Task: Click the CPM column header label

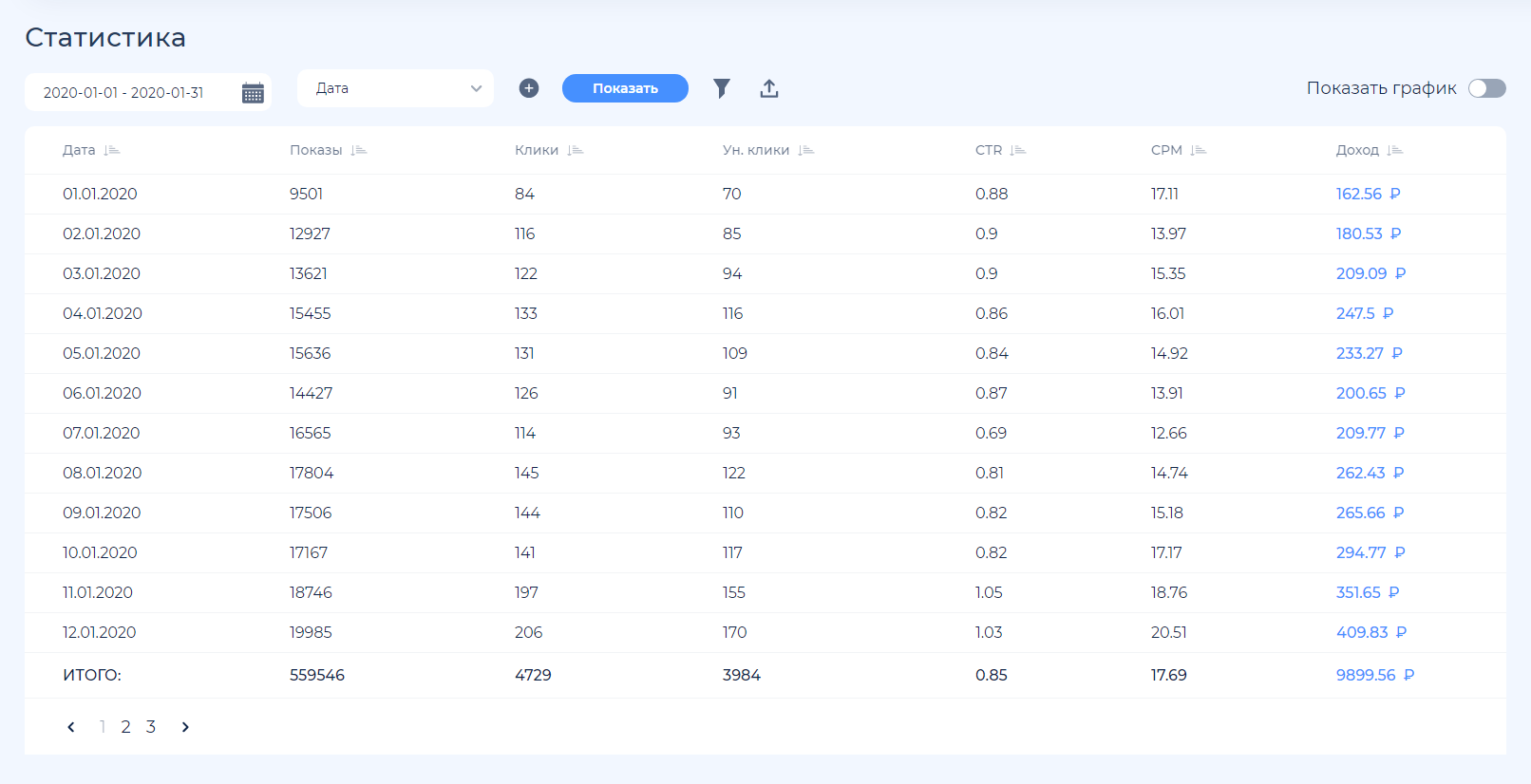Action: point(1166,150)
